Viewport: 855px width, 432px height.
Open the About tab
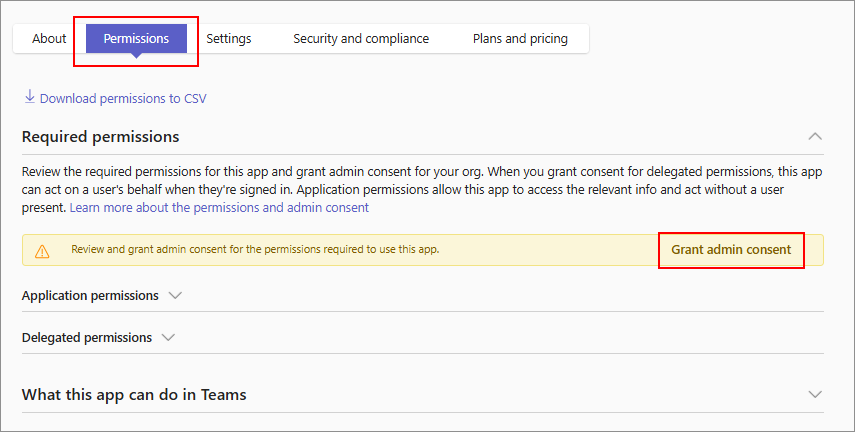tap(49, 39)
